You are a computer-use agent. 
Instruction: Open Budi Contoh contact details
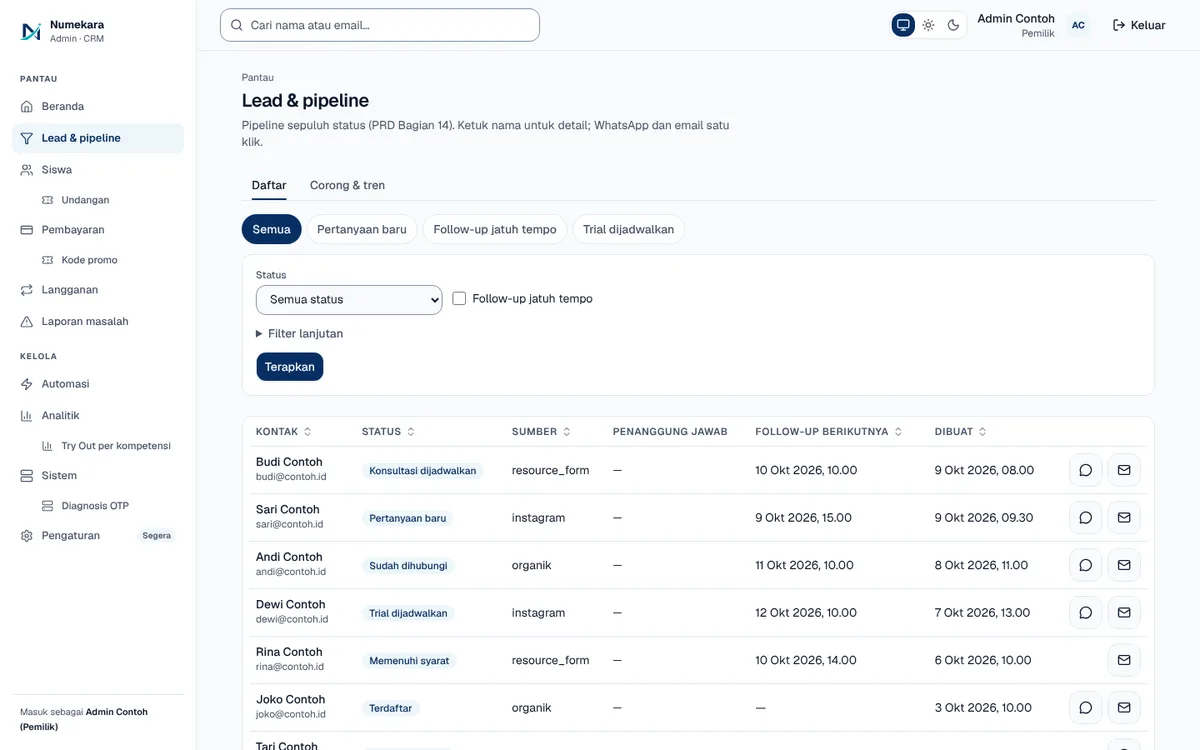289,462
